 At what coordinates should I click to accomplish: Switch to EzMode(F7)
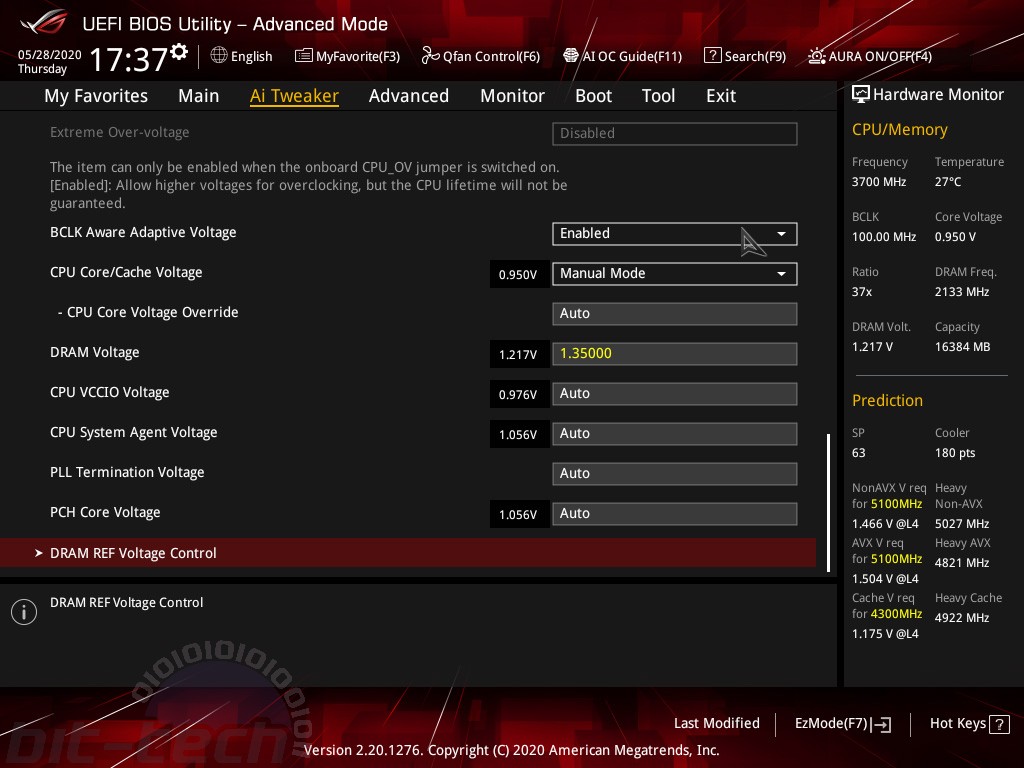click(843, 724)
